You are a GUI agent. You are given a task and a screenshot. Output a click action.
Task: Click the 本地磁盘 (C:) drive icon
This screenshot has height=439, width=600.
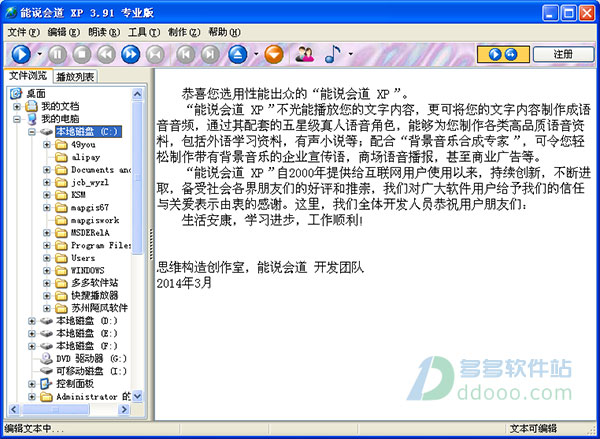pos(46,132)
